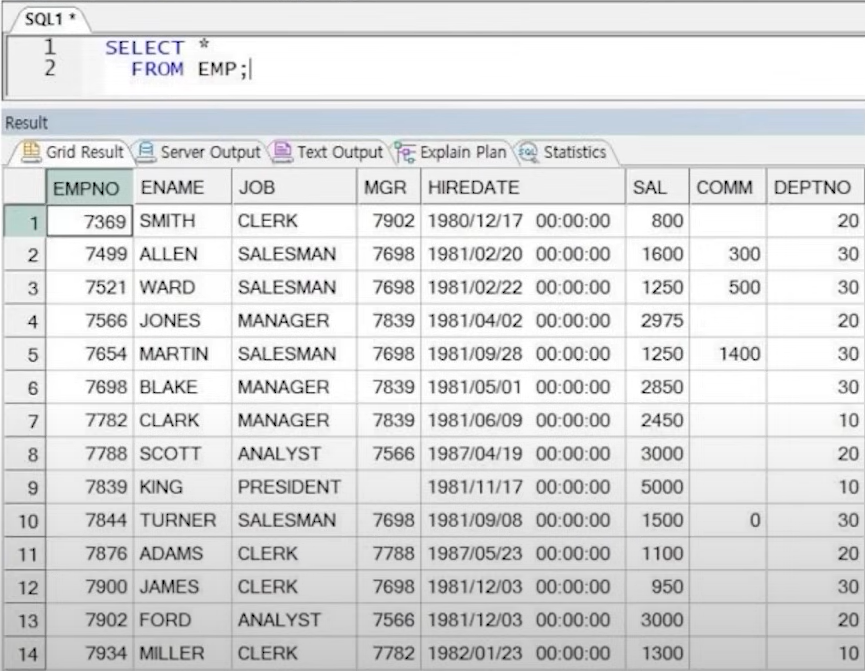Select the COMM cell with value 500
The height and width of the screenshot is (671, 865).
click(728, 287)
